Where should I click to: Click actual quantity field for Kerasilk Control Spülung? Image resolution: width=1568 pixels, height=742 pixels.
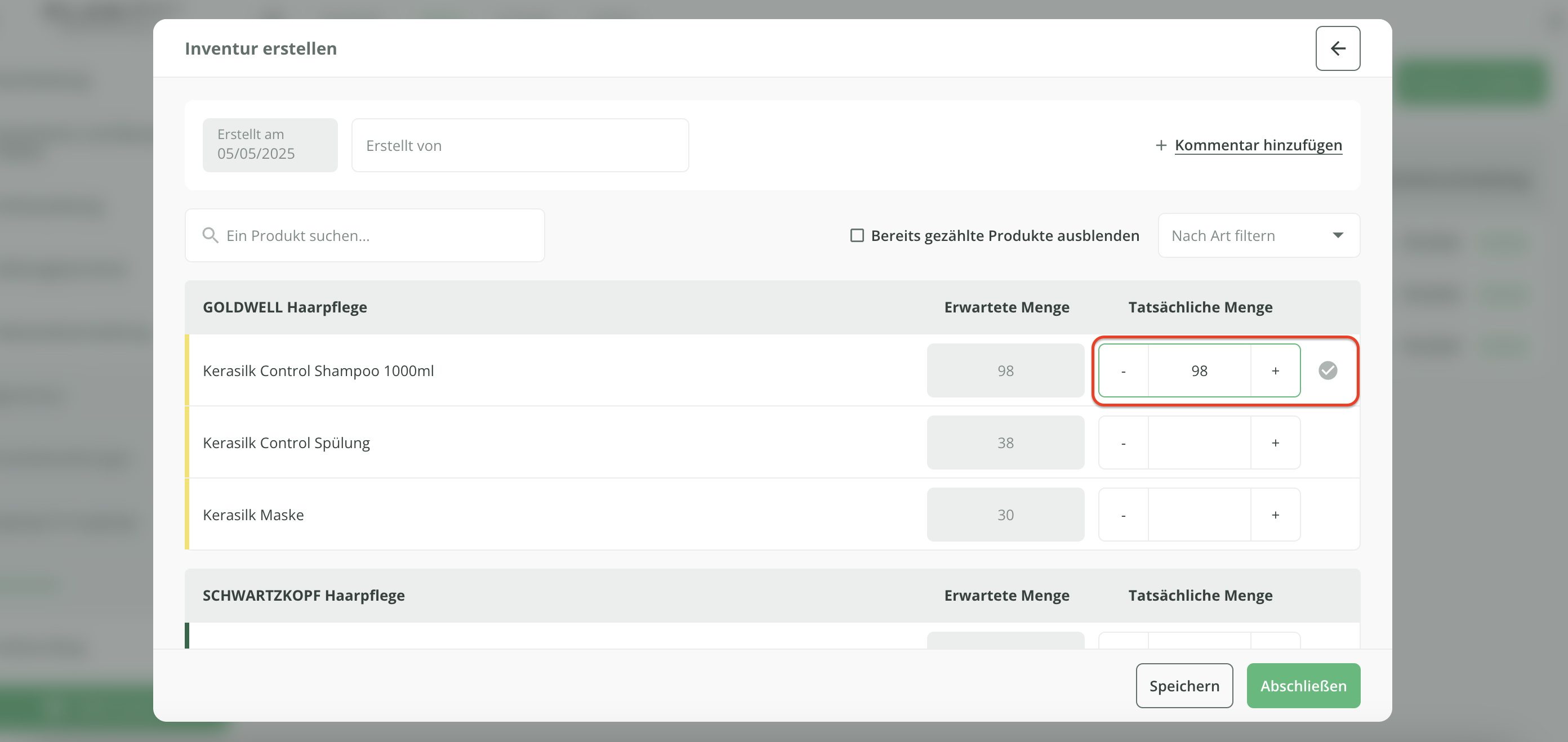point(1199,442)
